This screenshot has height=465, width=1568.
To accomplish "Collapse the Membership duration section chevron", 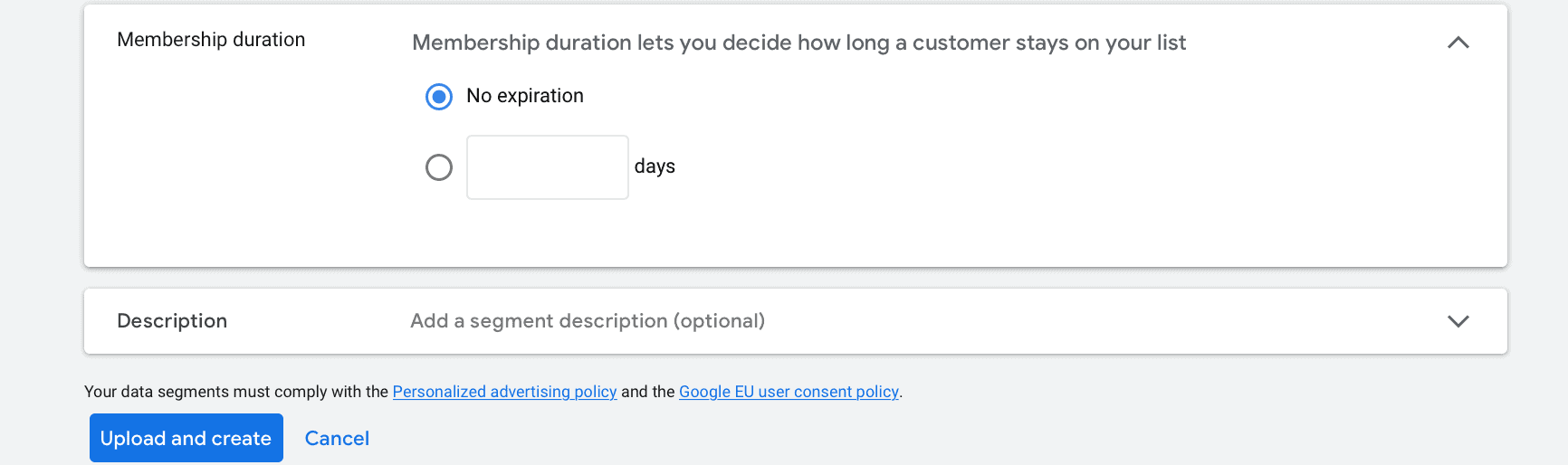I will pyautogui.click(x=1458, y=43).
